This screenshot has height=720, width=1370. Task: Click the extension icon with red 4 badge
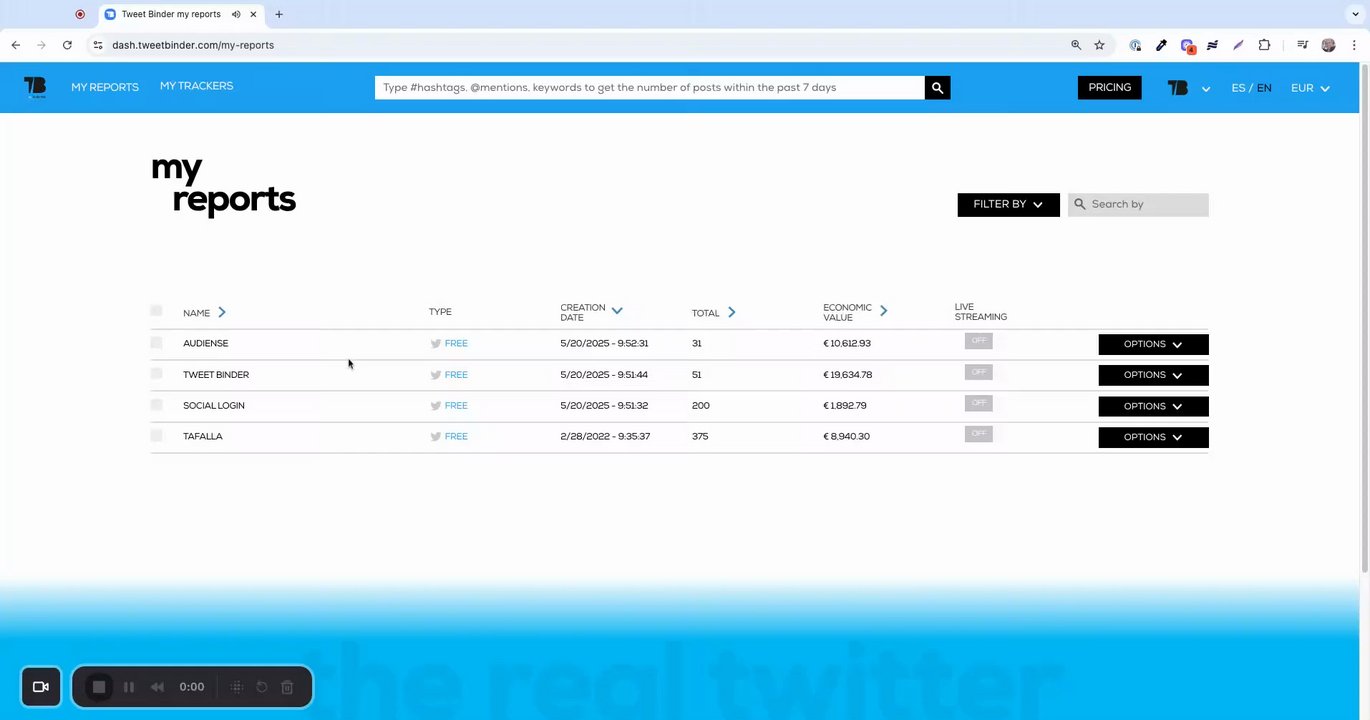(1187, 46)
